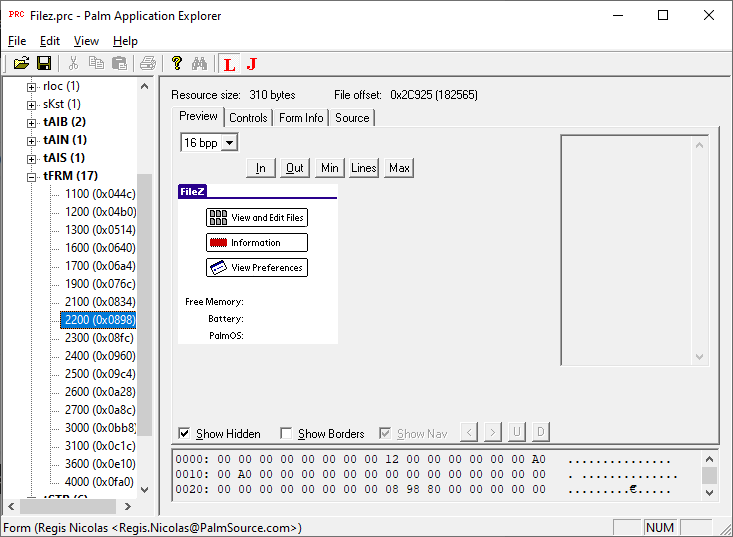Collapse the tFRM (17) tree node

coord(32,176)
